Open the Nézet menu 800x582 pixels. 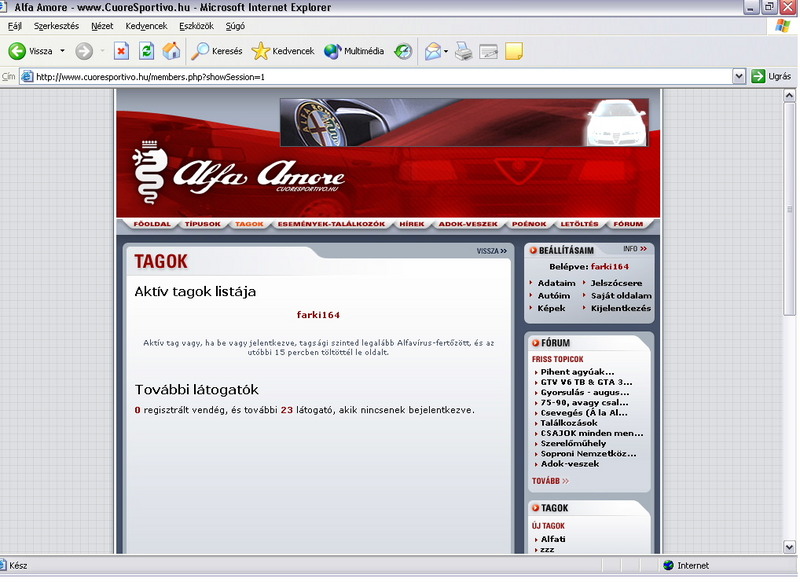click(102, 26)
